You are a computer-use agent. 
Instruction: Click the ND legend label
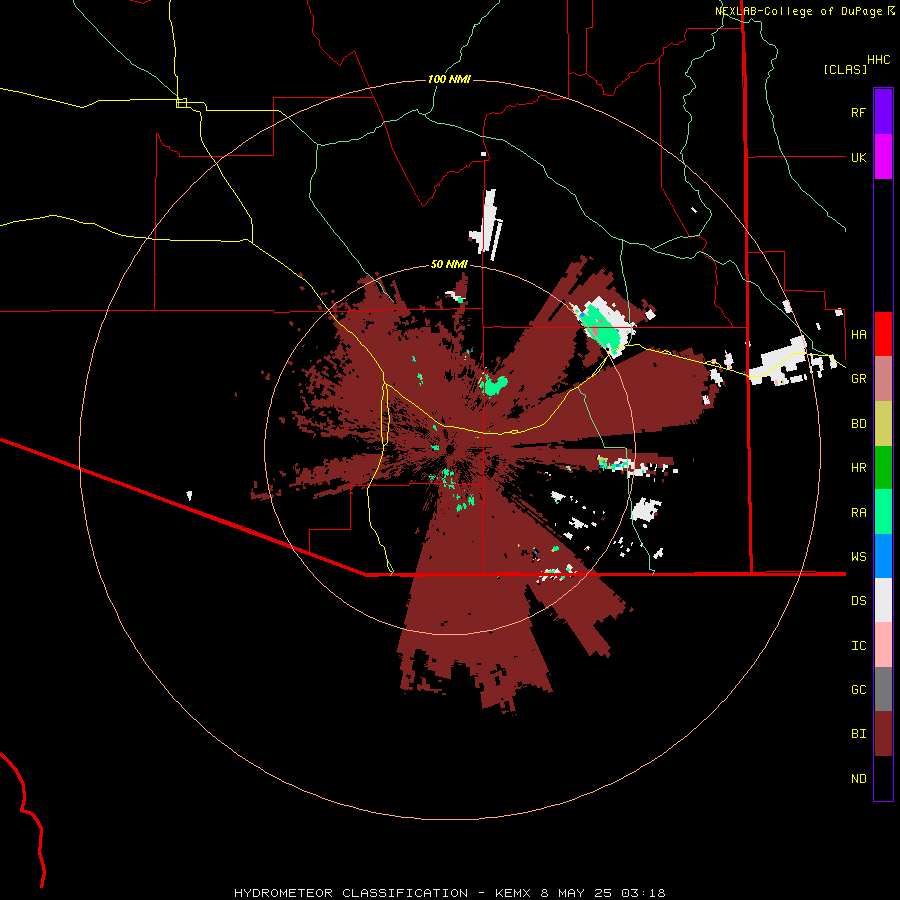[859, 779]
